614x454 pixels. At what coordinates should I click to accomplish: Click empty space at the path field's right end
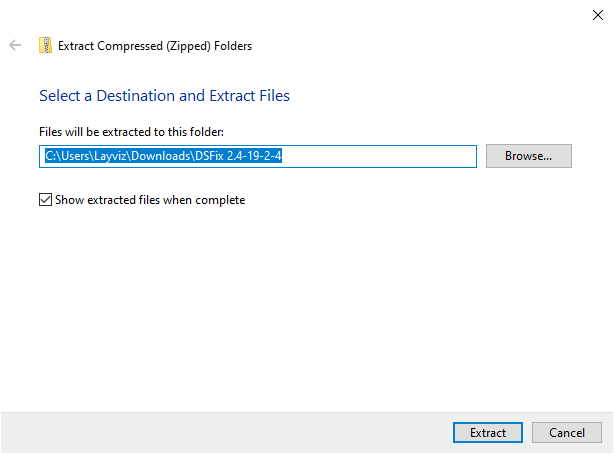[400, 156]
